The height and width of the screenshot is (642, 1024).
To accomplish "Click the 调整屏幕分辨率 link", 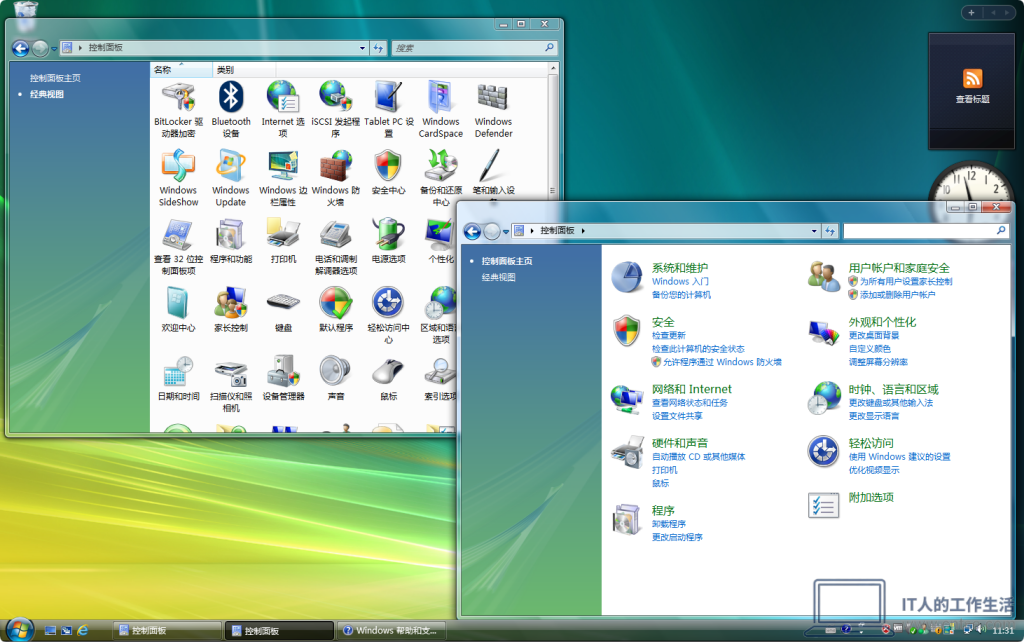I will click(x=878, y=362).
